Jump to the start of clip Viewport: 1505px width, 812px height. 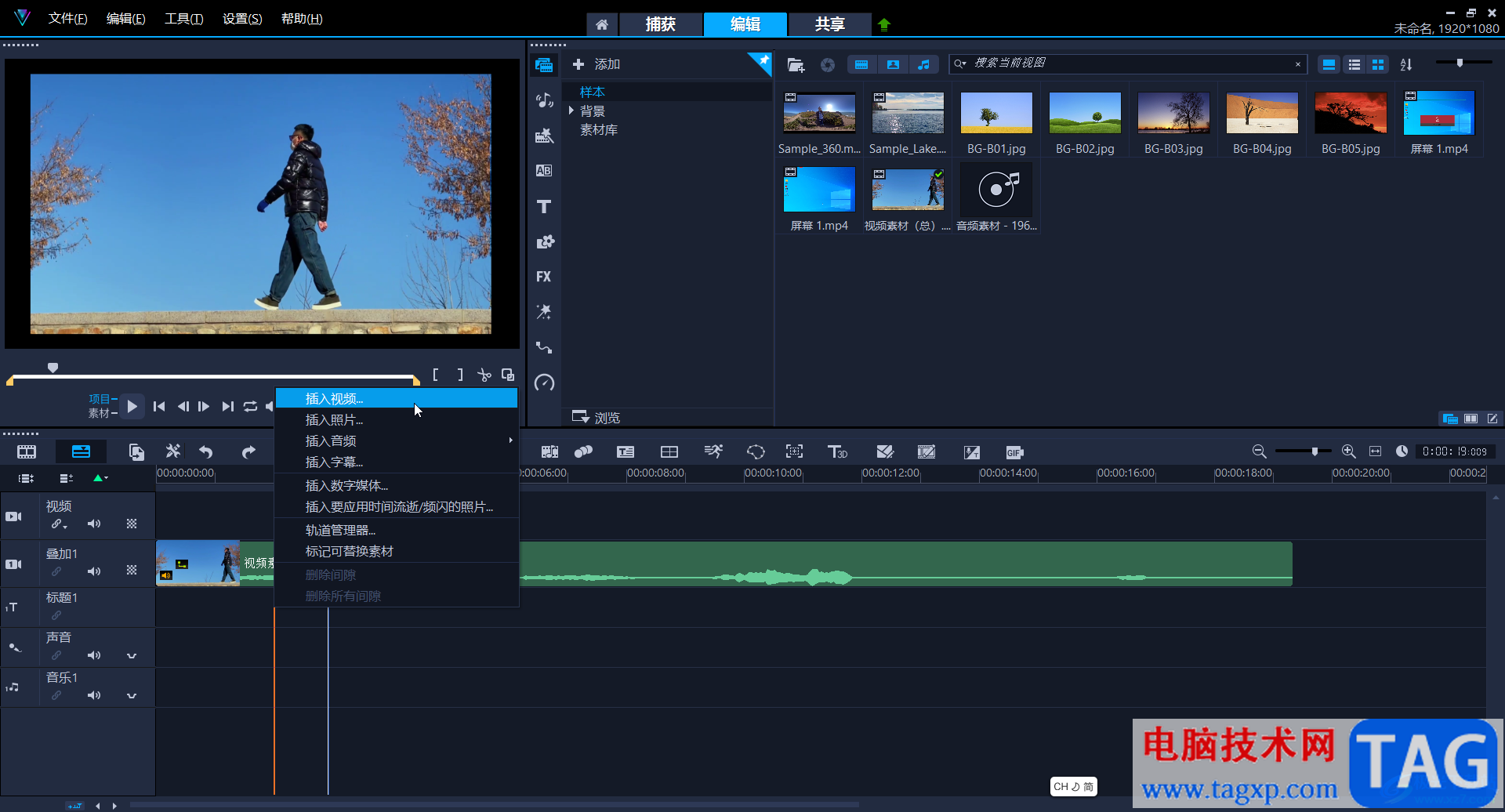click(x=159, y=406)
